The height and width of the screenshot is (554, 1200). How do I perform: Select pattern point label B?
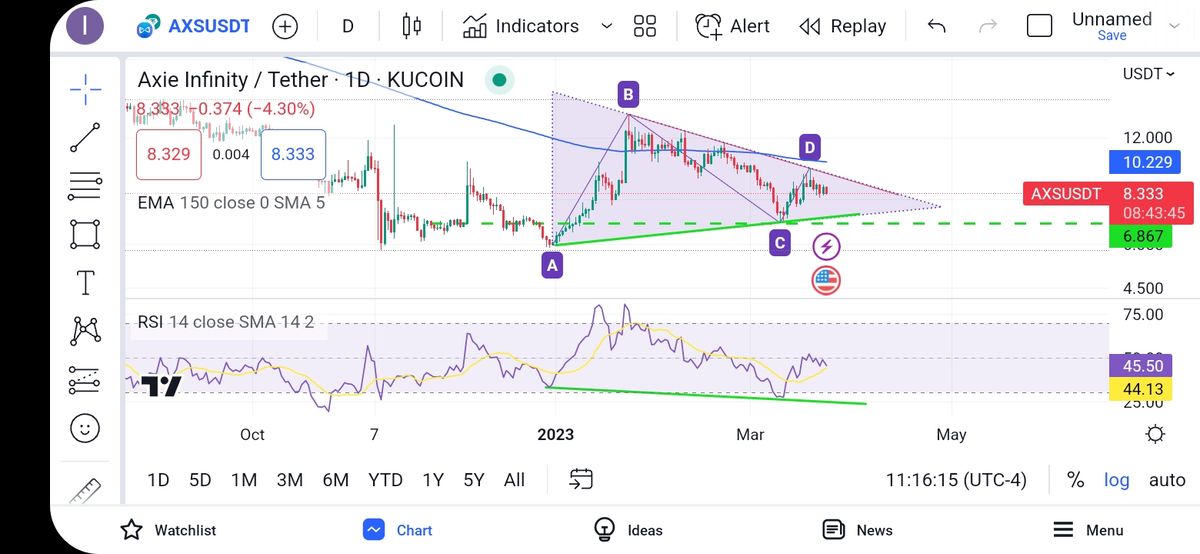coord(628,95)
